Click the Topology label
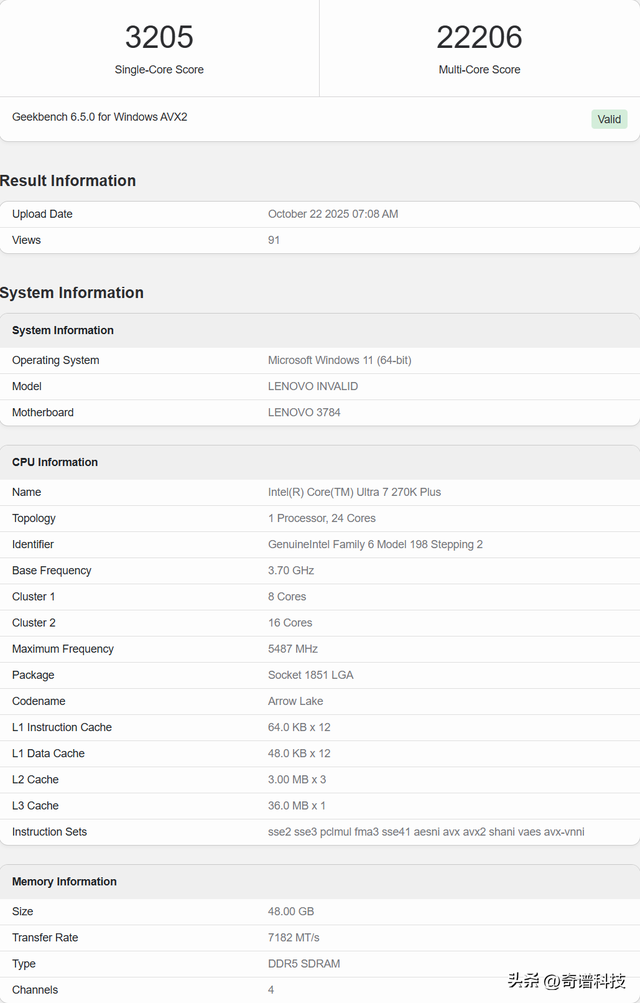 pyautogui.click(x=34, y=519)
